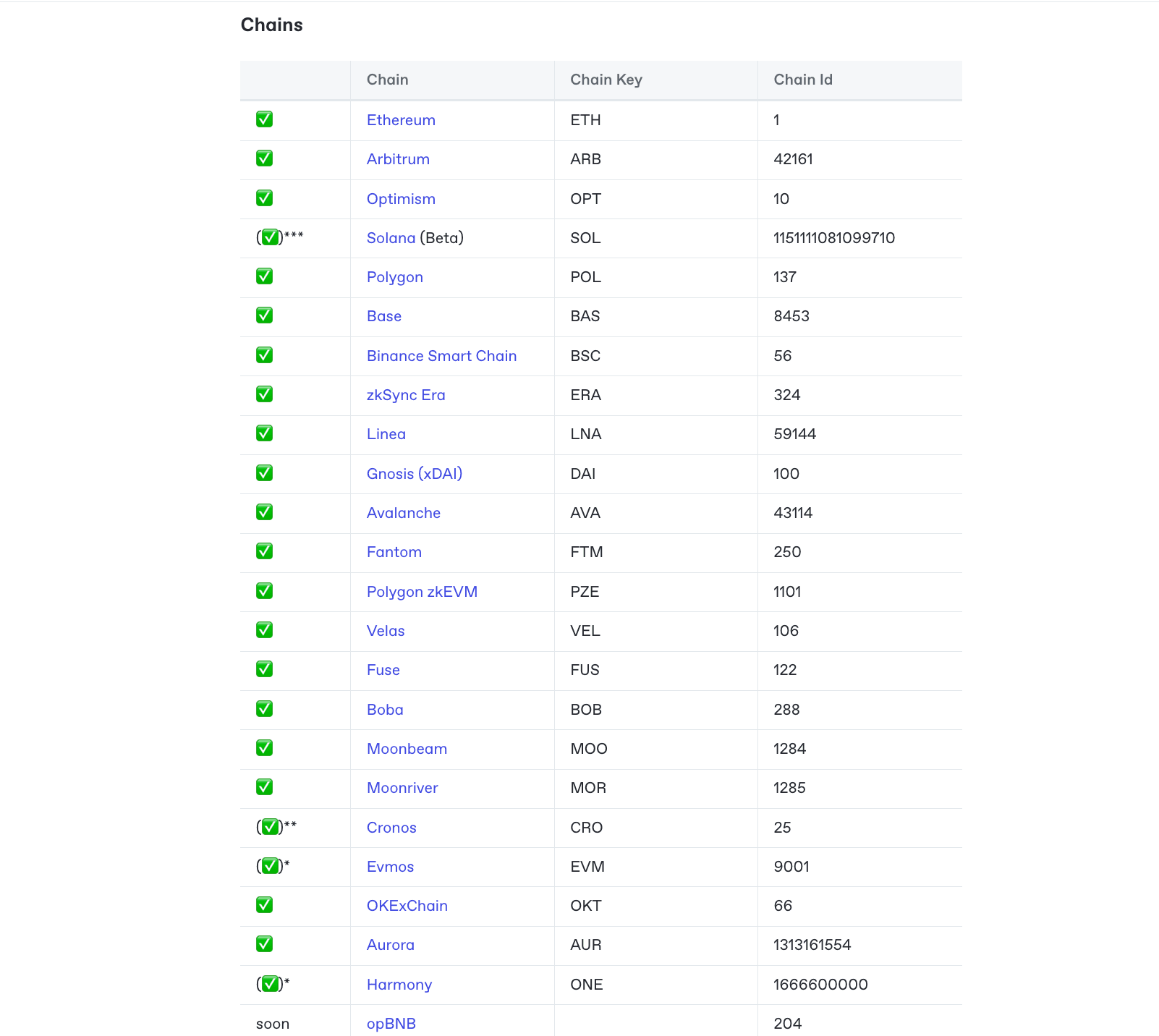Follow the zkSync Era link
Screen dimensions: 1159x1036
point(406,395)
